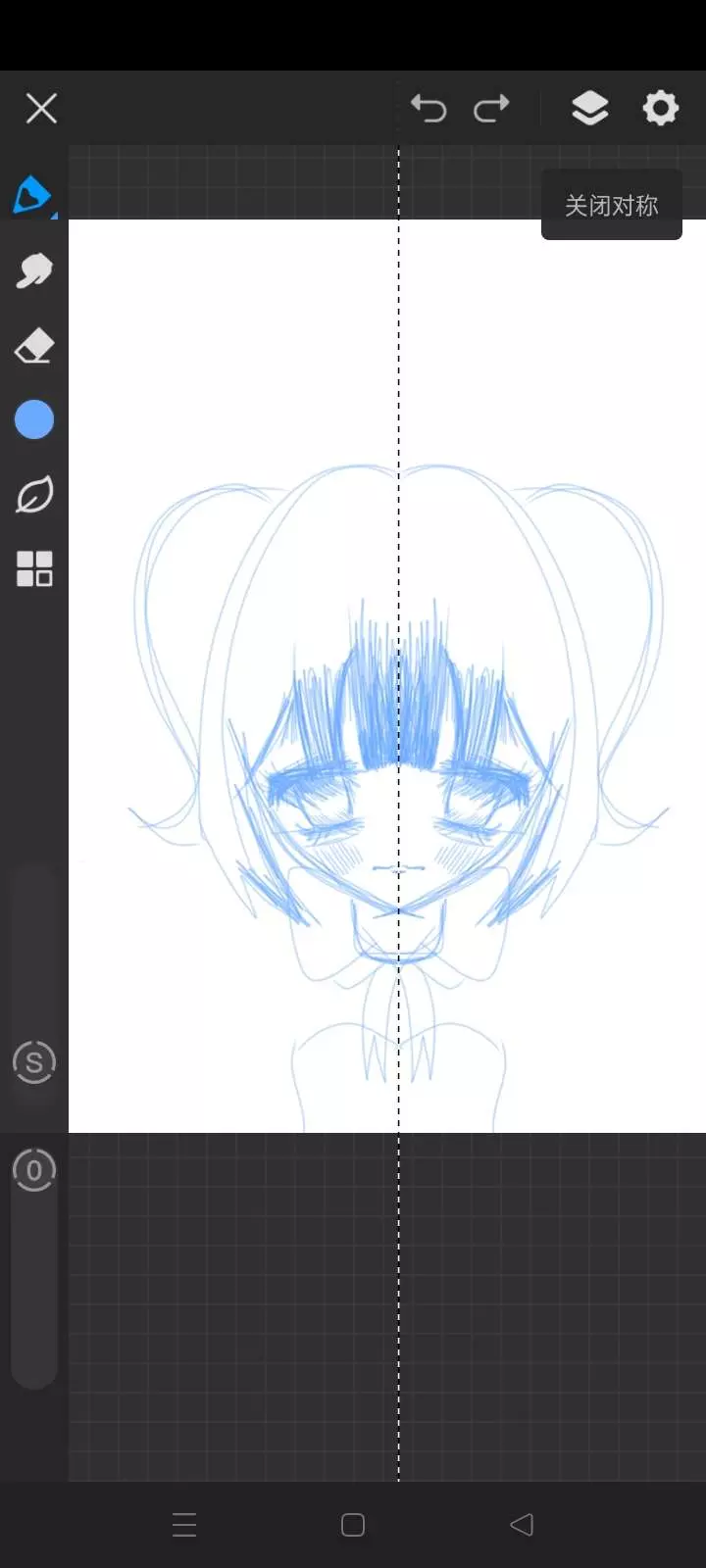Open the layers panel

coord(589,108)
